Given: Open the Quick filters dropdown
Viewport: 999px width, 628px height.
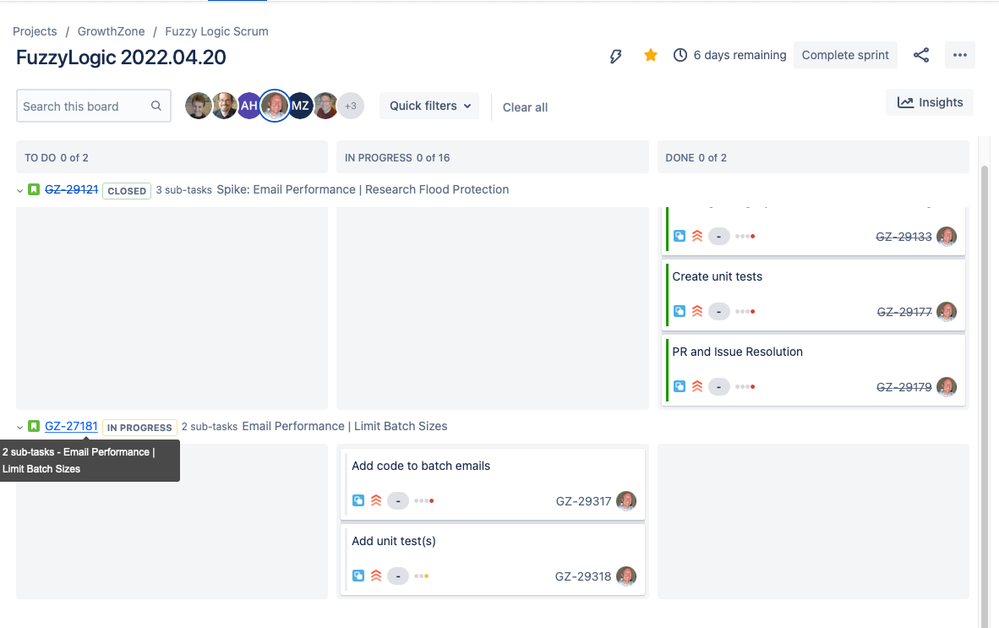Looking at the screenshot, I should point(429,106).
